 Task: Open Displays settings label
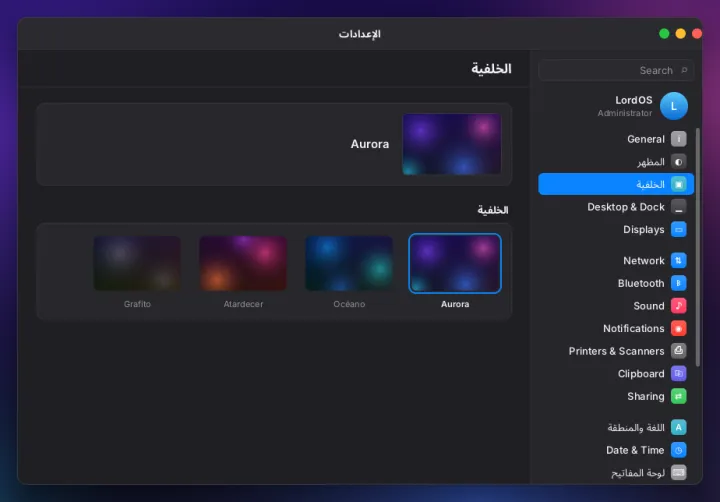tap(643, 230)
